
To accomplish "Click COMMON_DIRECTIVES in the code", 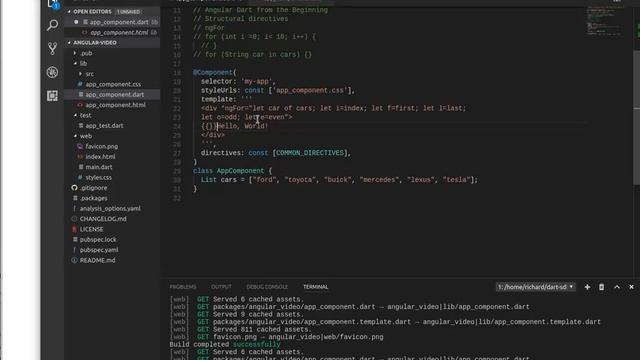I will point(310,153).
